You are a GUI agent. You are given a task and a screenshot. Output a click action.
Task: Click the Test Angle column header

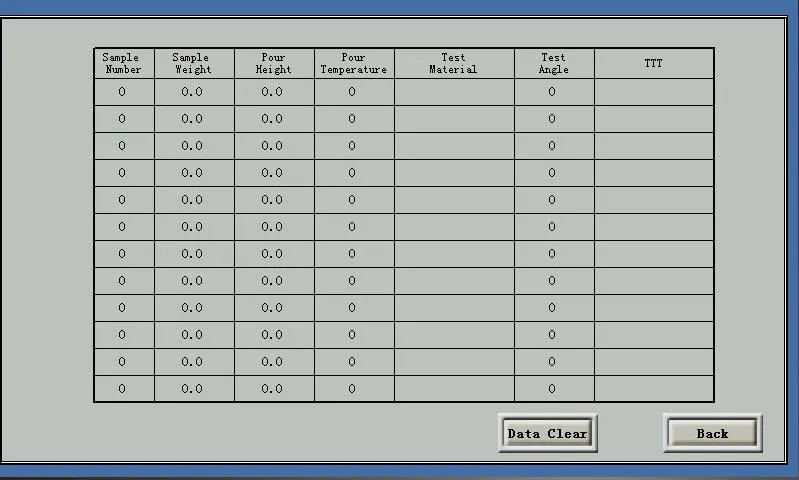[x=553, y=64]
